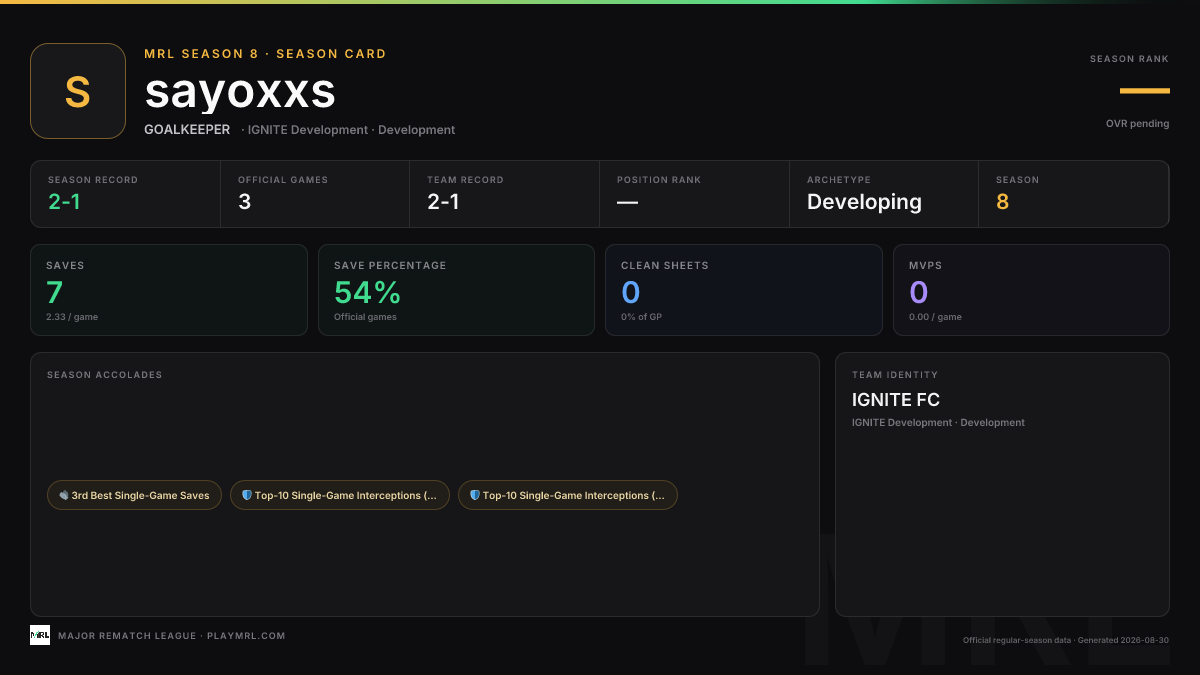Click the TEAM IDENTITY heading
1200x675 pixels.
895,375
